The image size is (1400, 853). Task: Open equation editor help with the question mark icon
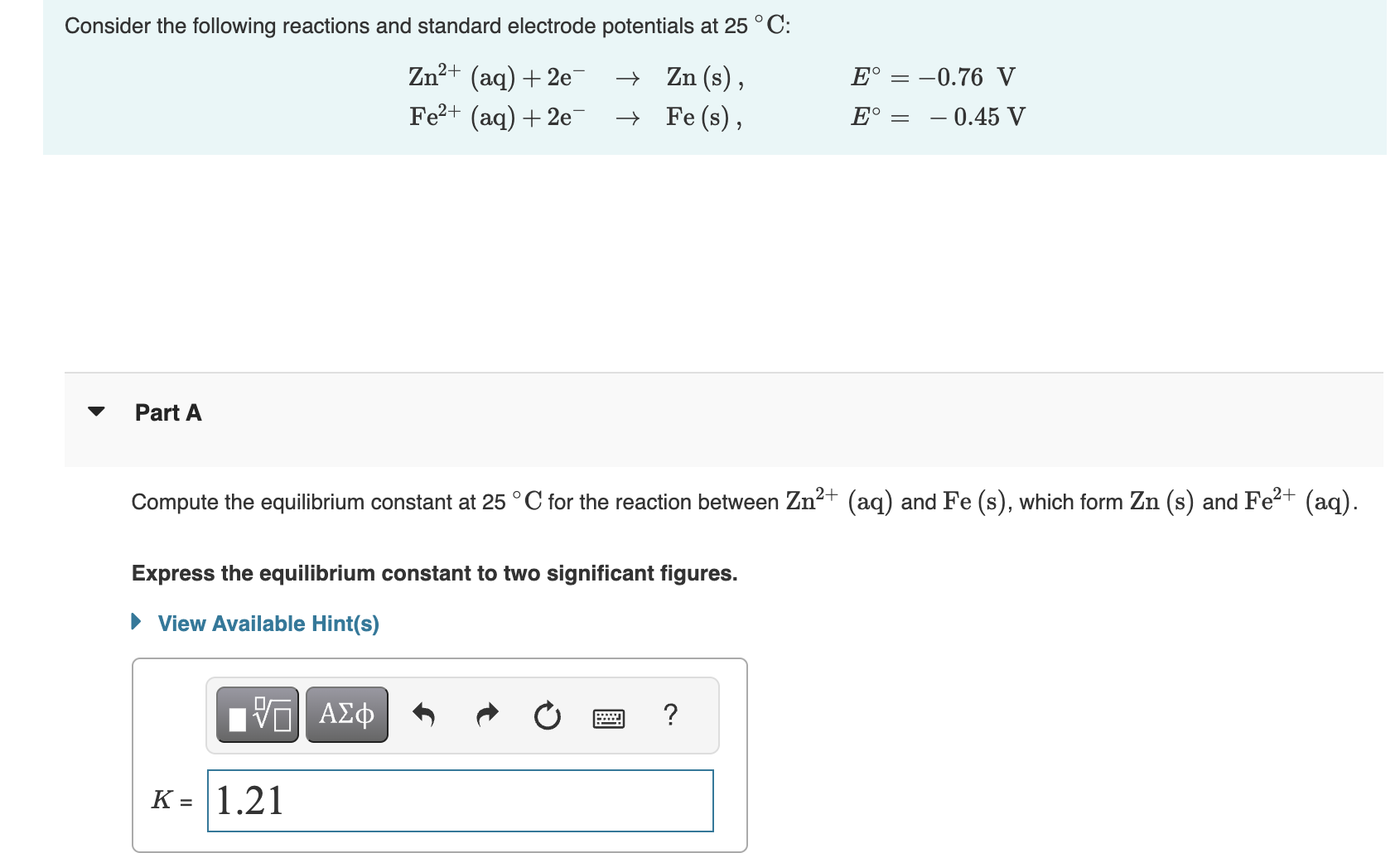(x=670, y=715)
